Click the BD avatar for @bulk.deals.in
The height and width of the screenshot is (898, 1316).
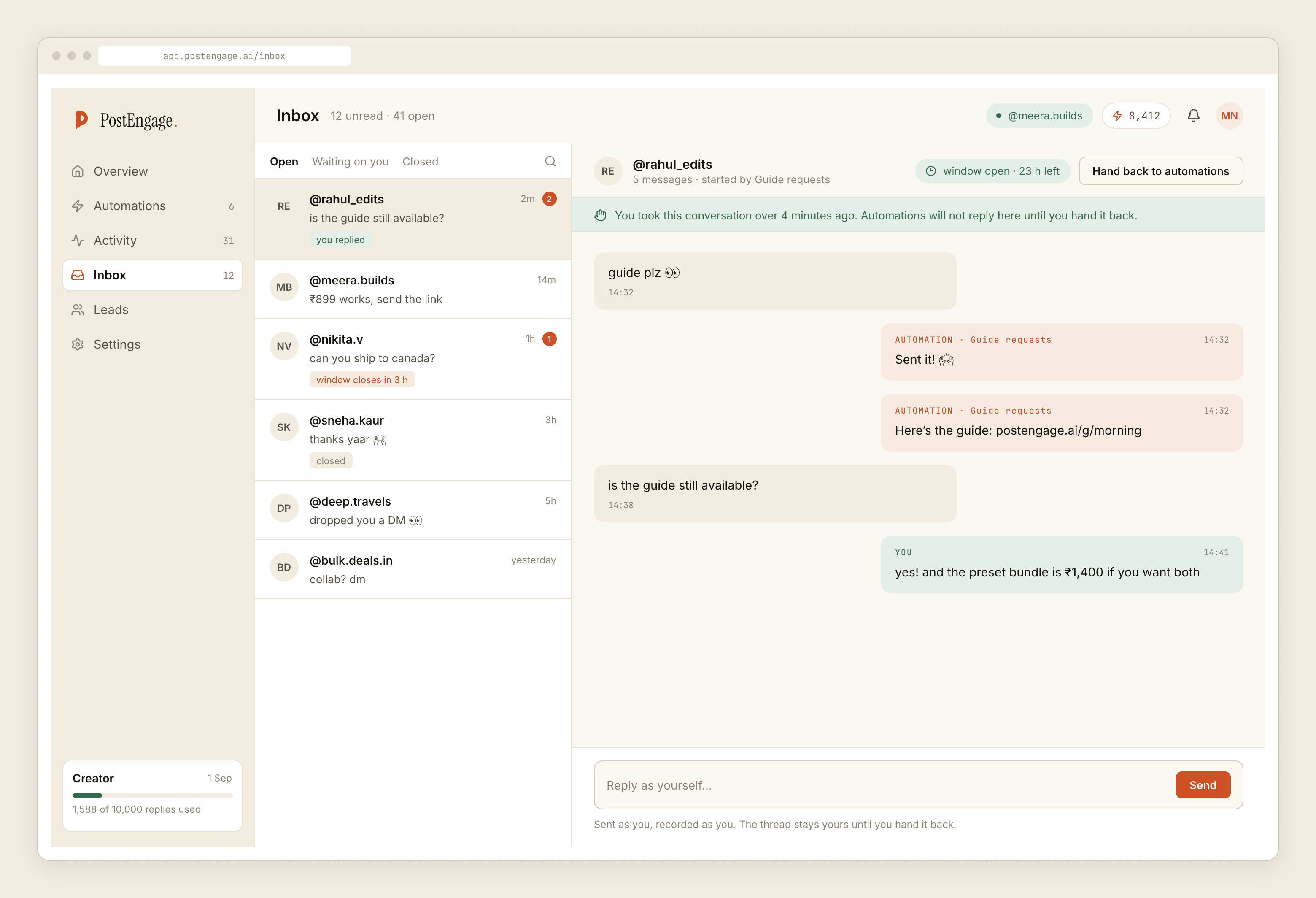tap(284, 567)
